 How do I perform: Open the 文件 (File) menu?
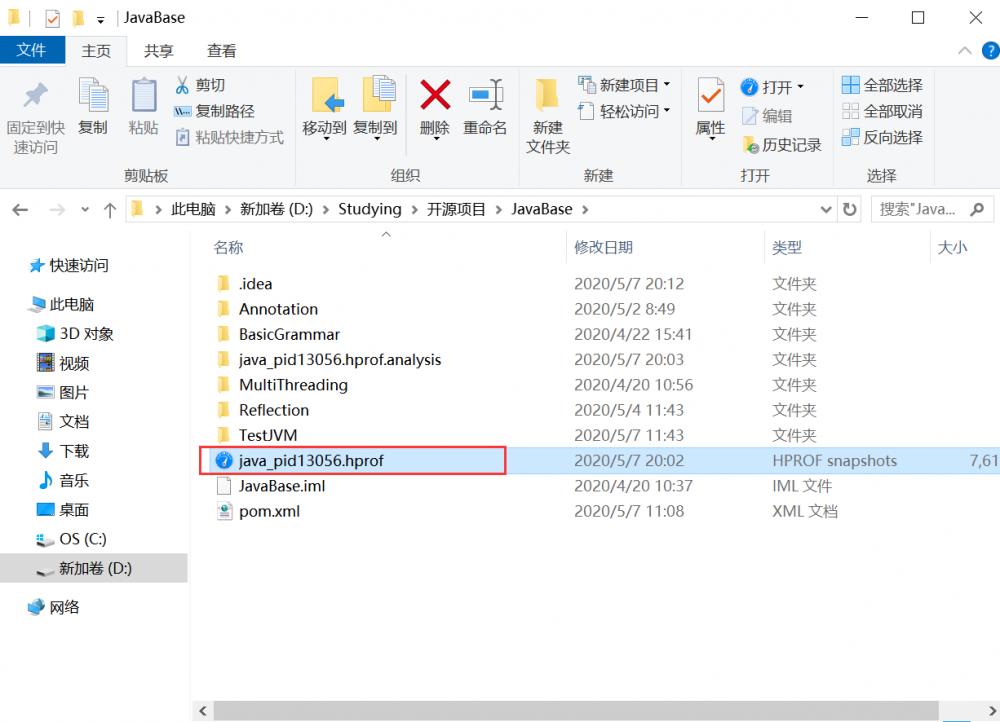[32, 49]
